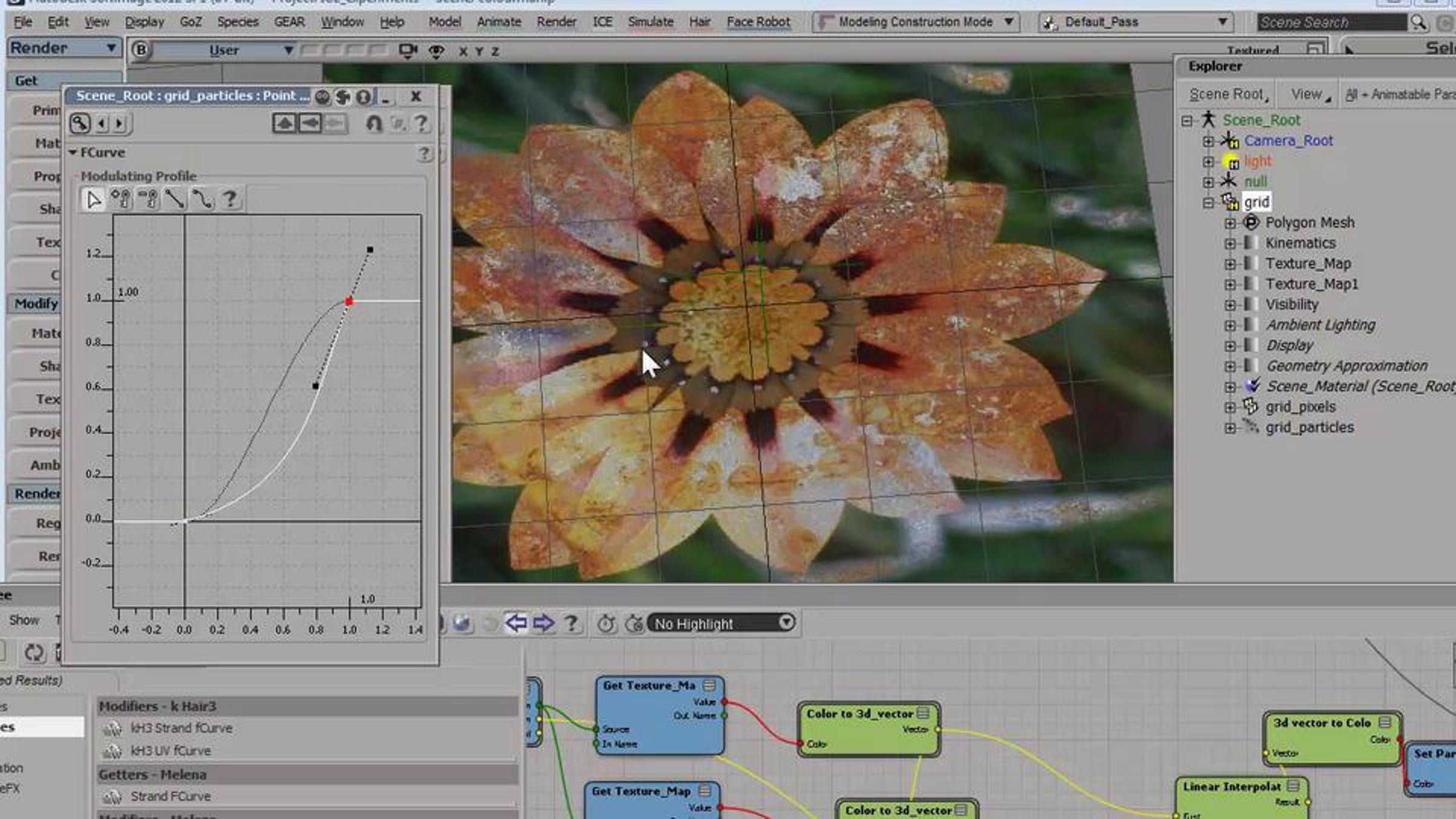Screen dimensions: 1456x819
Task: Toggle Y axis in viewport header
Action: click(479, 52)
